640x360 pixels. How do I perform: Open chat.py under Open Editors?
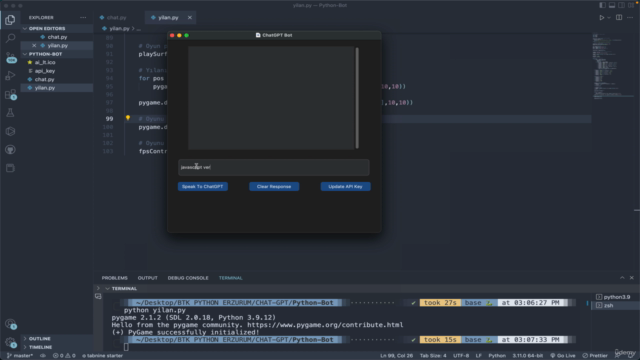[57, 37]
